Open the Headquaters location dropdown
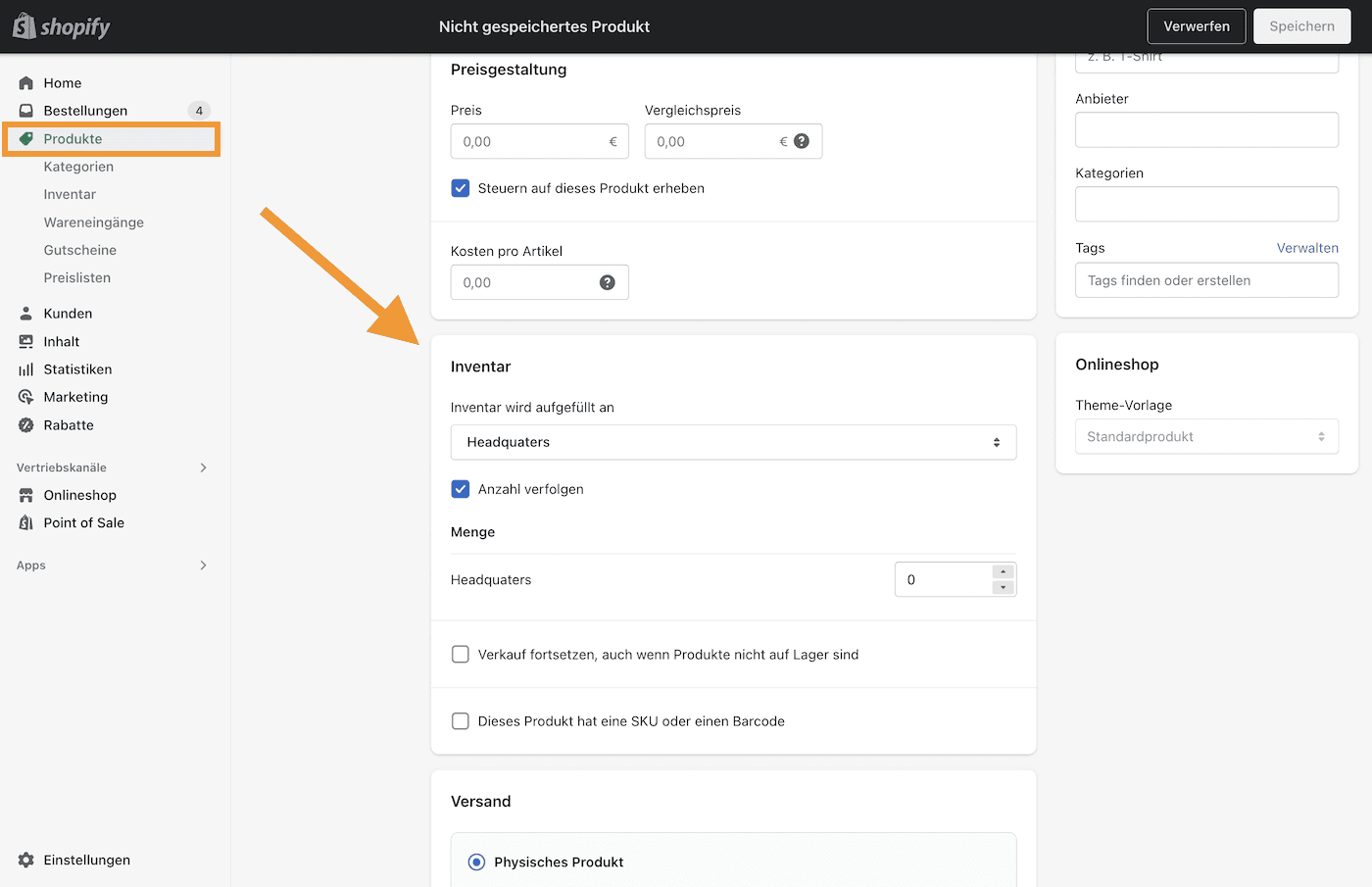Image resolution: width=1372 pixels, height=887 pixels. click(733, 442)
